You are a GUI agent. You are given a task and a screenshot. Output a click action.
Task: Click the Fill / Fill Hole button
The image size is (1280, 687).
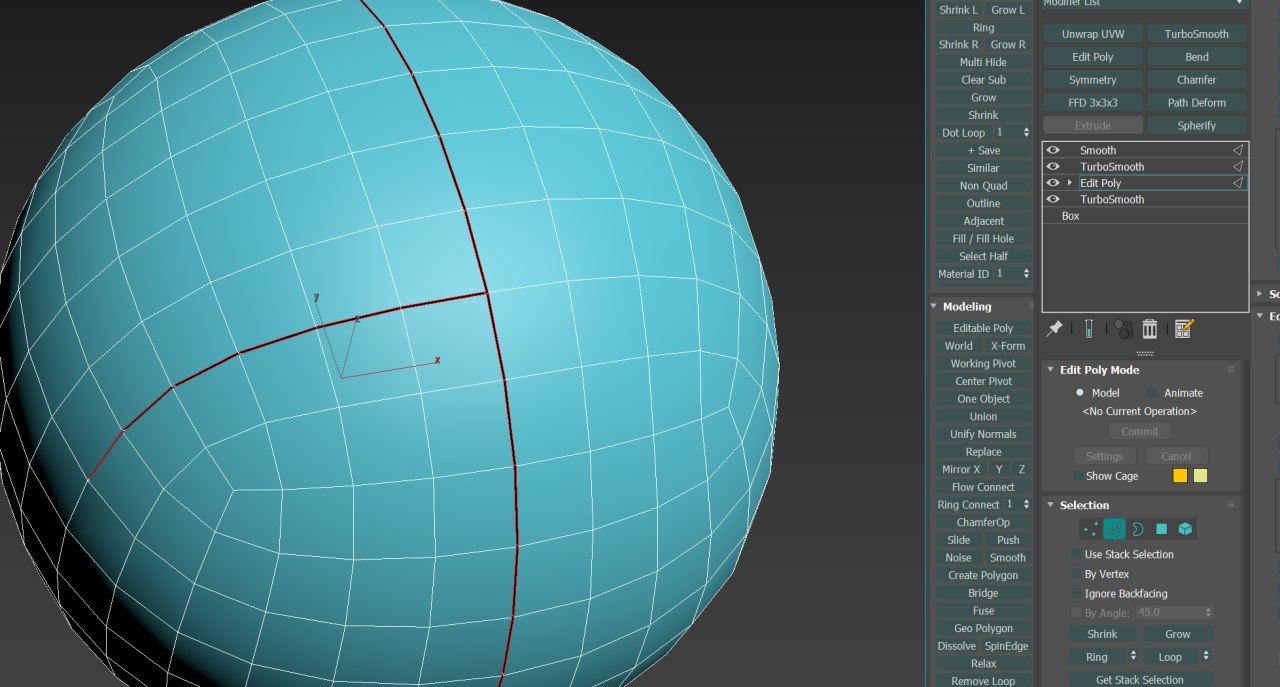click(x=983, y=239)
